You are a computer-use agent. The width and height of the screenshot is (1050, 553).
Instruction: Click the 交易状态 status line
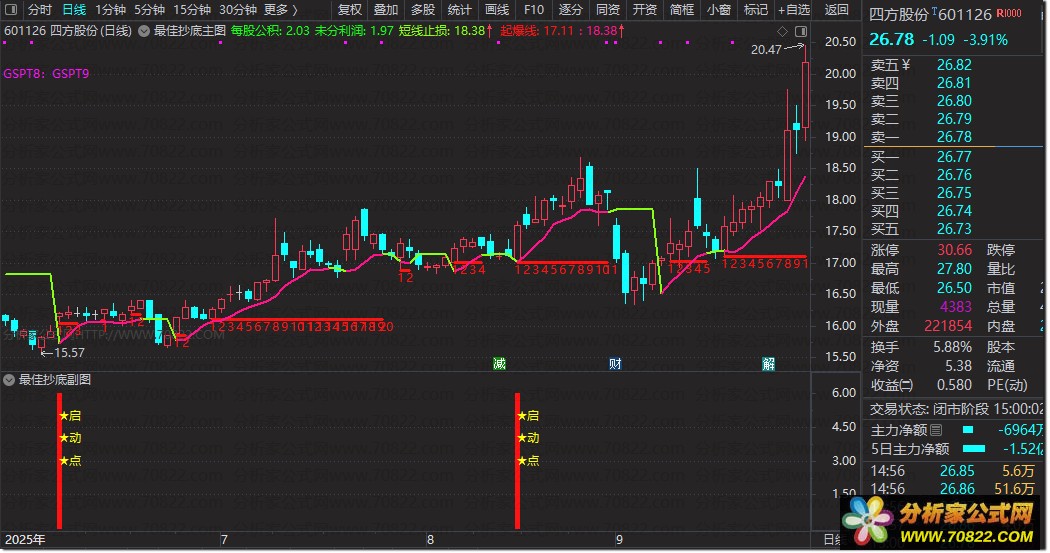pyautogui.click(x=957, y=409)
